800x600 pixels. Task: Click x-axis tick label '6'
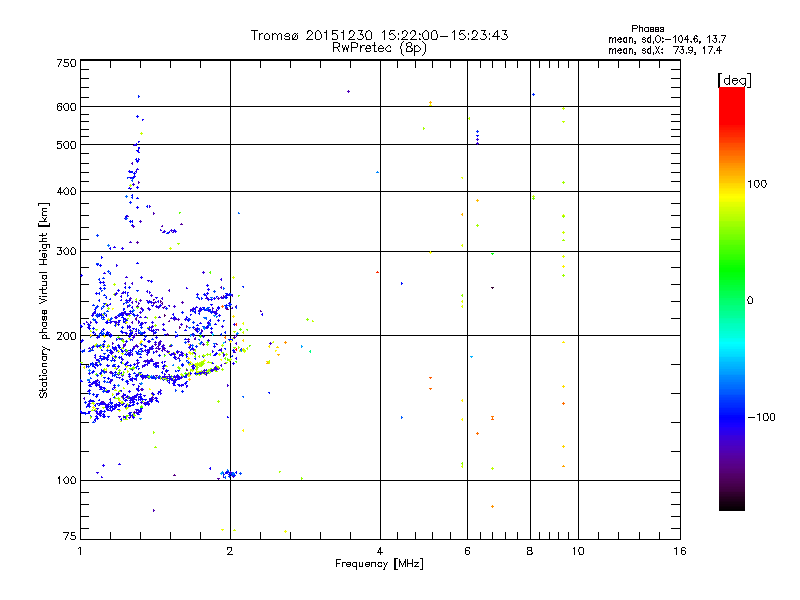[x=467, y=551]
